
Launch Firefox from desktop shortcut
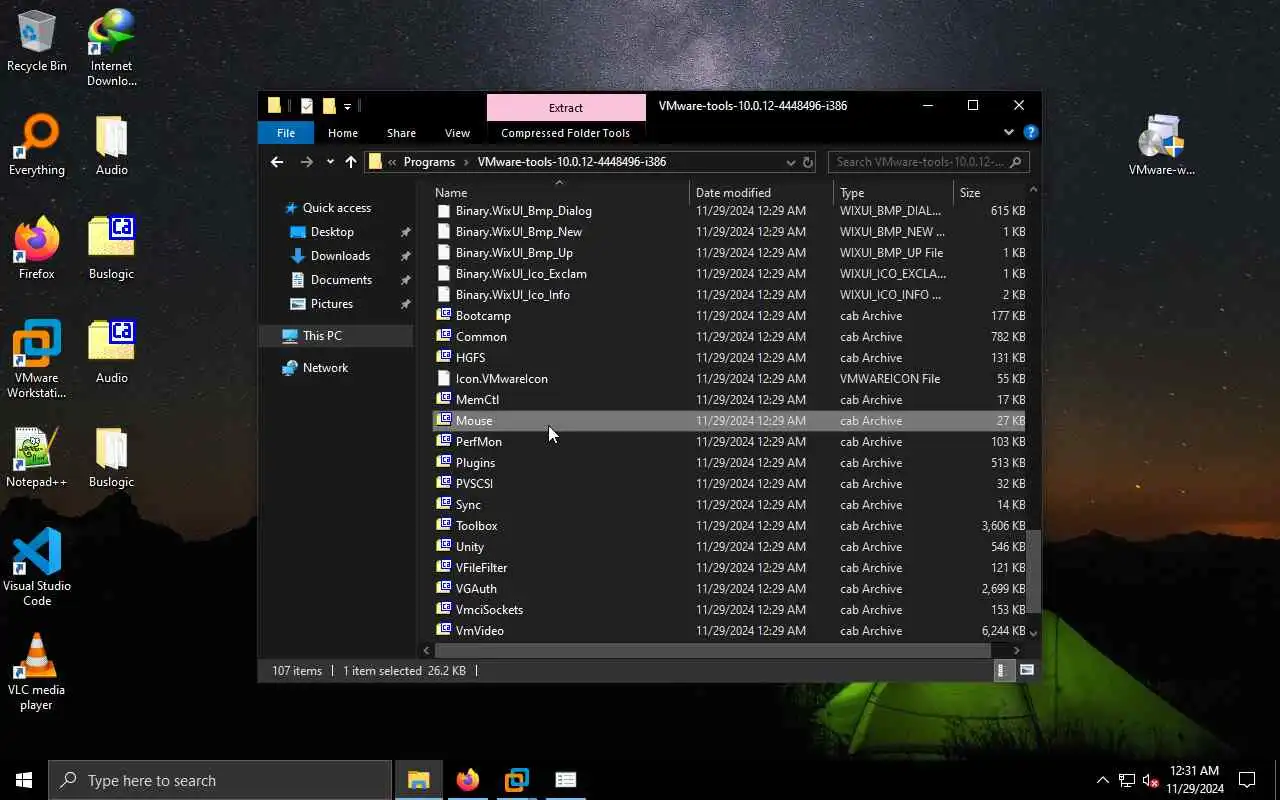tap(37, 249)
